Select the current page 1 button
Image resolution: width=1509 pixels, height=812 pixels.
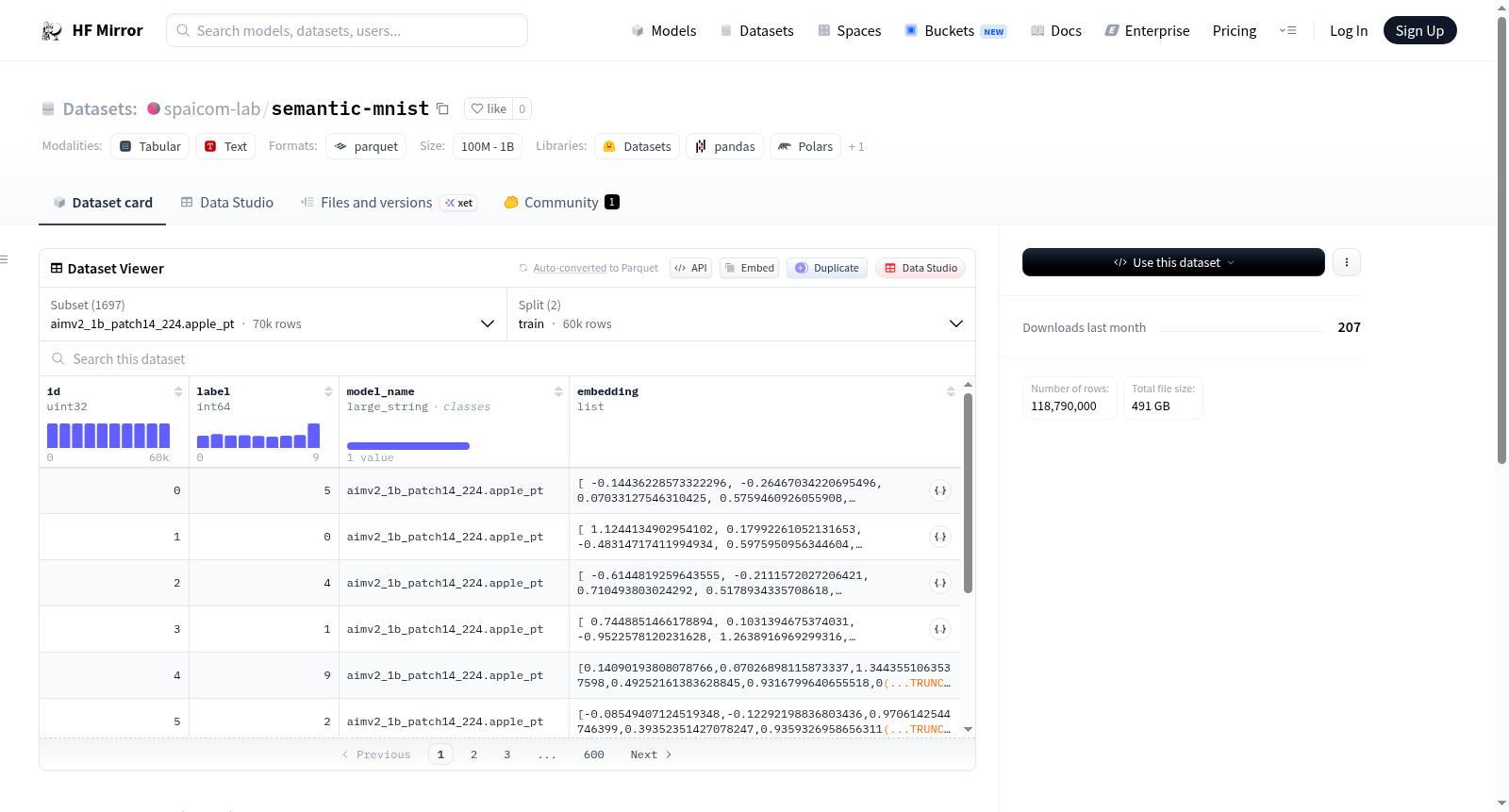440,754
